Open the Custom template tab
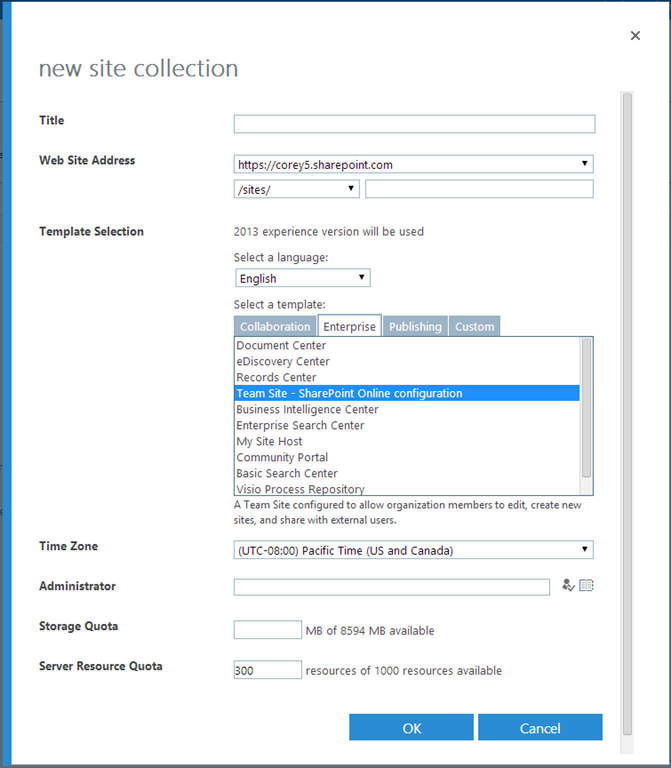Image resolution: width=671 pixels, height=768 pixels. point(475,326)
